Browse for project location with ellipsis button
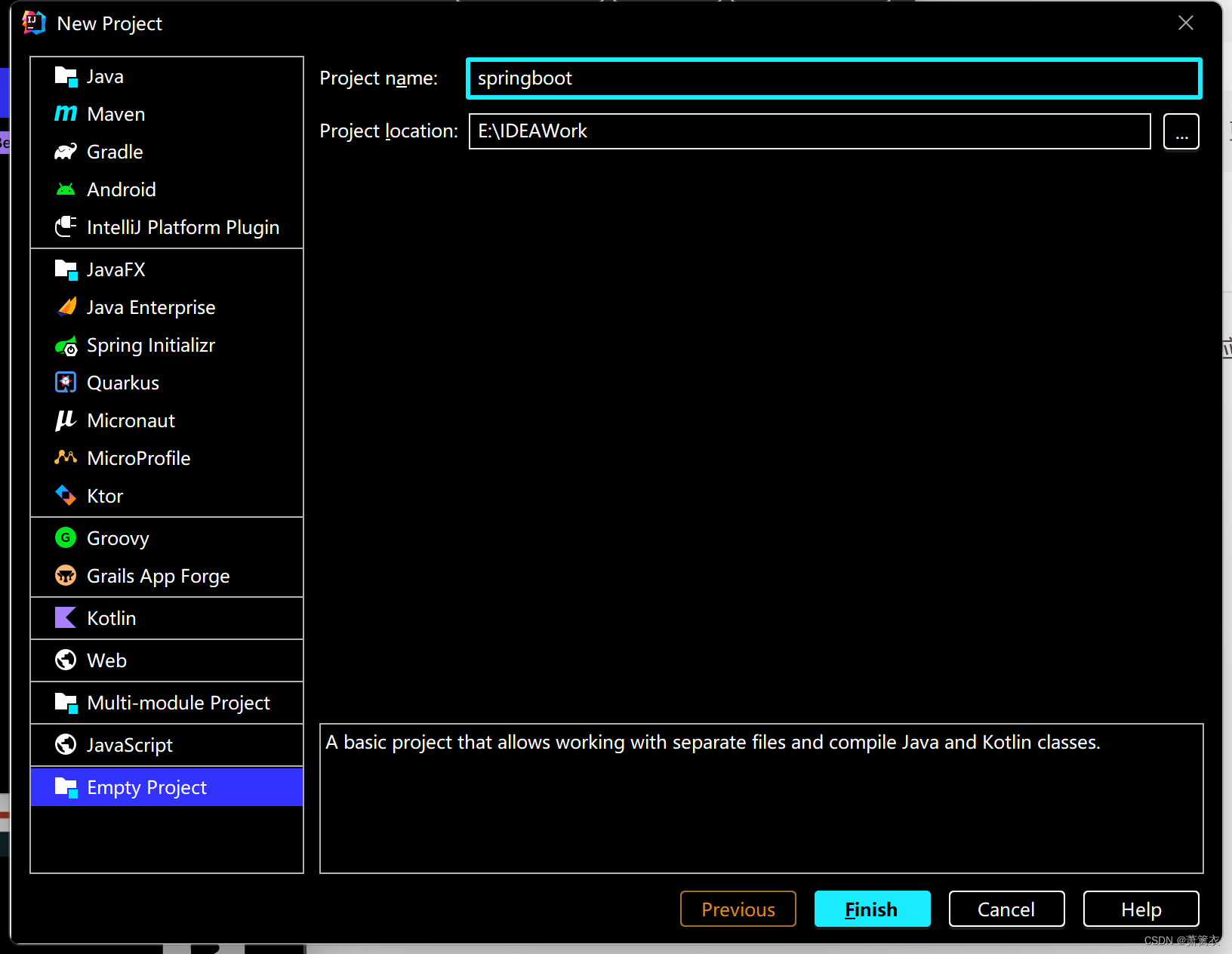Viewport: 1232px width, 954px height. pyautogui.click(x=1181, y=131)
